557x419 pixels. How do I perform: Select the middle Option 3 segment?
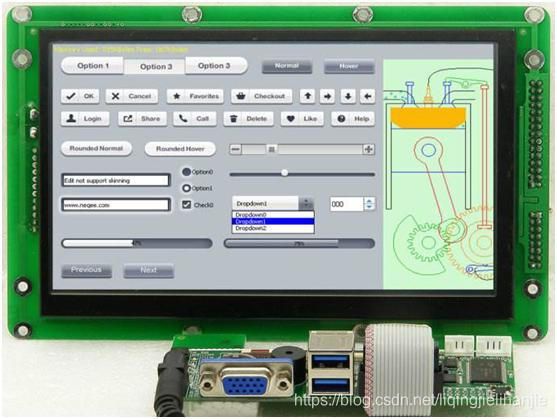tap(155, 67)
